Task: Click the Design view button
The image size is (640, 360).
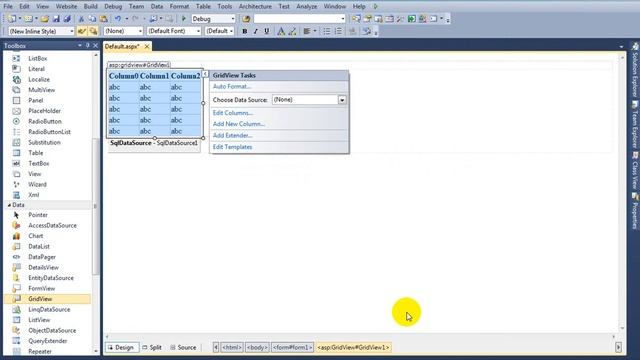Action: [121, 347]
